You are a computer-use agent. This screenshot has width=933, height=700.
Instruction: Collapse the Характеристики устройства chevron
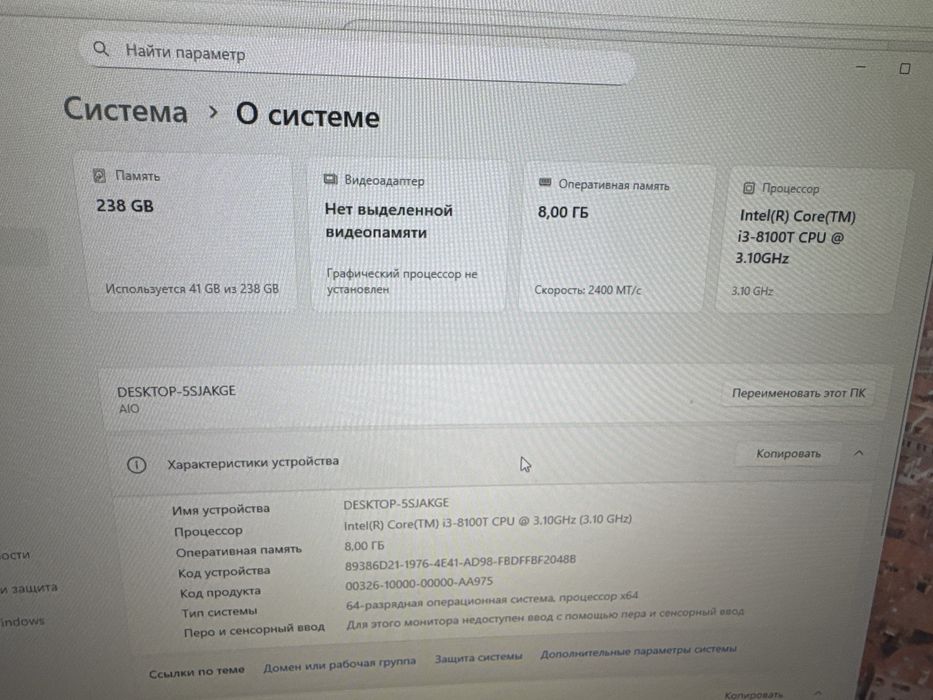pos(858,454)
